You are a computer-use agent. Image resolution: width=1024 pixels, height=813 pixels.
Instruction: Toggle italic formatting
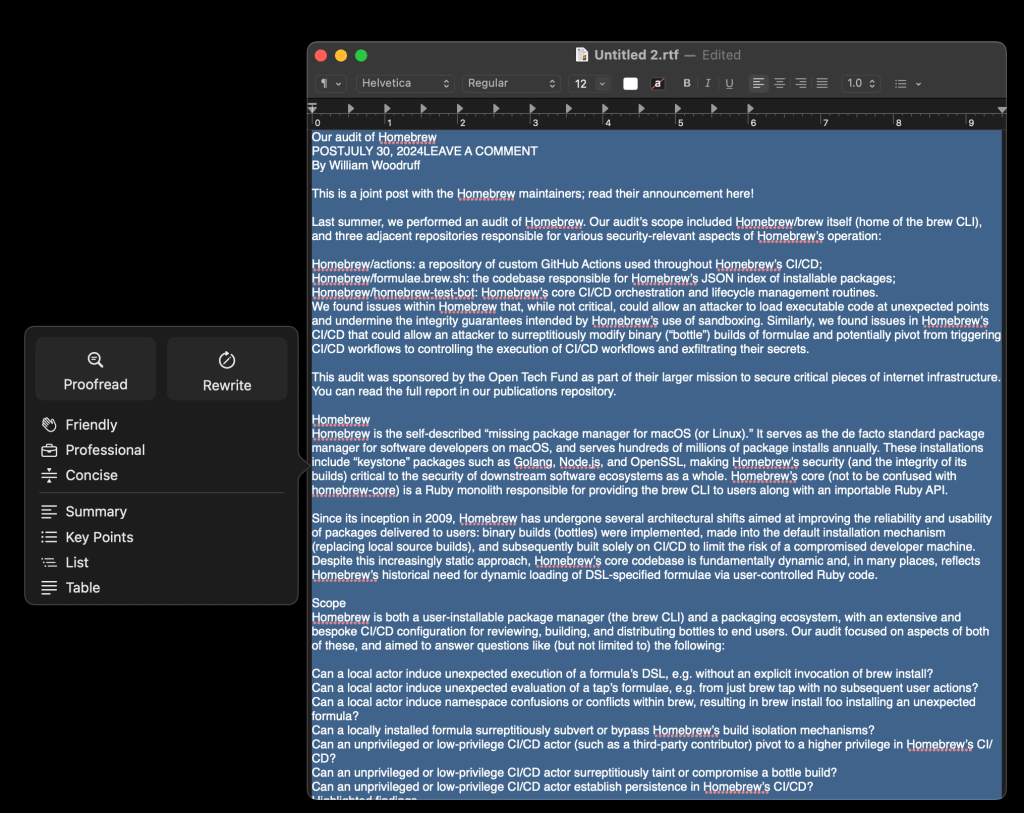pos(708,84)
